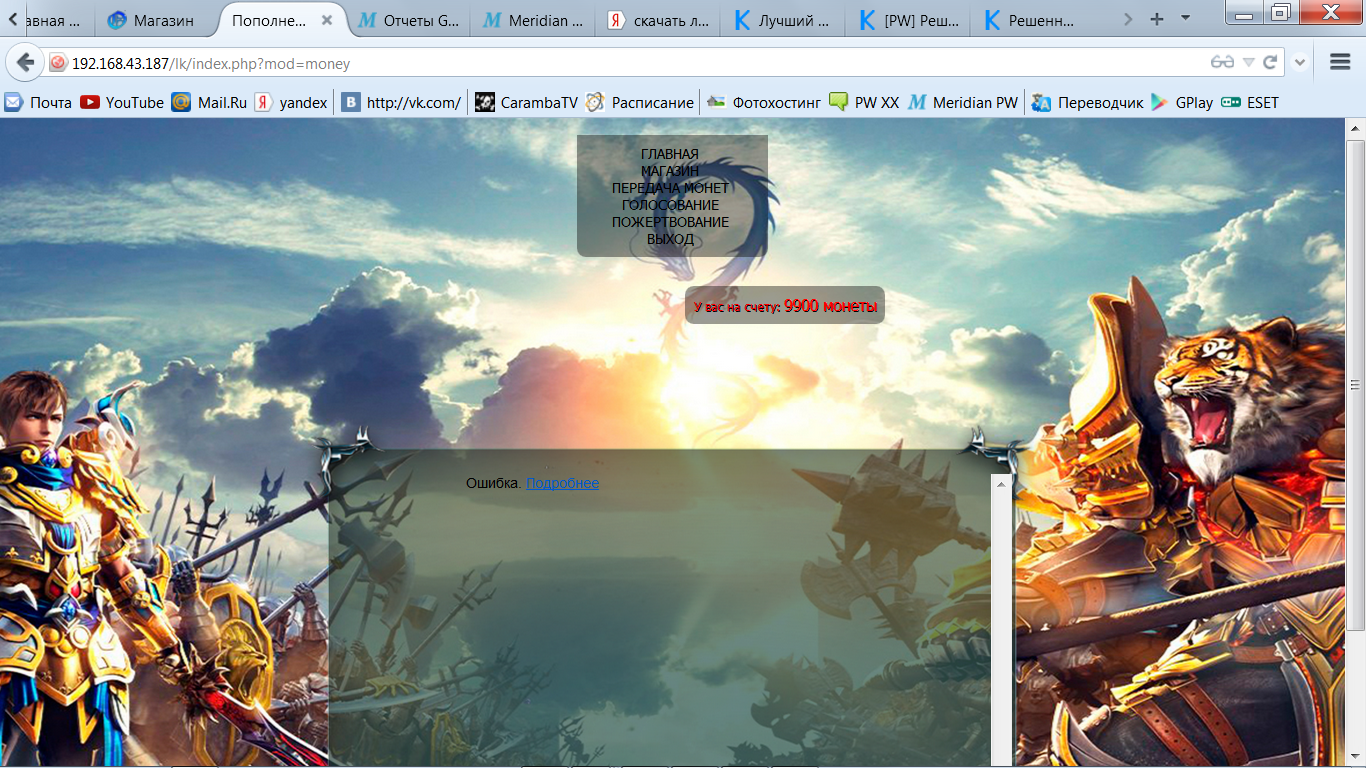Open address bar history dropdown arrow
The height and width of the screenshot is (768, 1366).
[1248, 62]
